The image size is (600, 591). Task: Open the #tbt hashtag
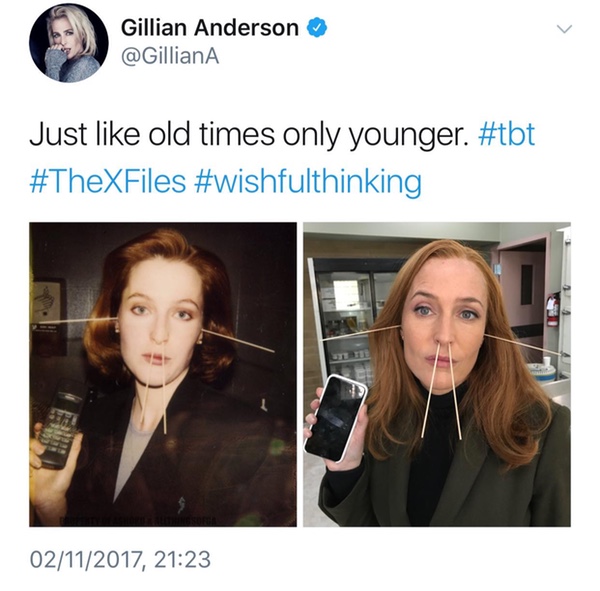coord(506,135)
